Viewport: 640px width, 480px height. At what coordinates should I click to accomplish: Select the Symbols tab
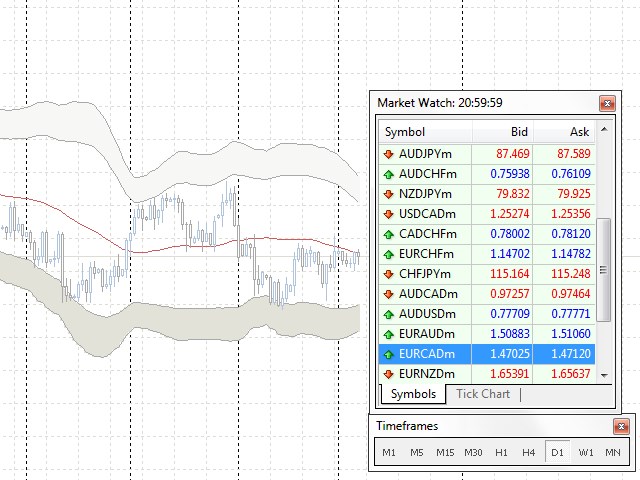(x=411, y=394)
